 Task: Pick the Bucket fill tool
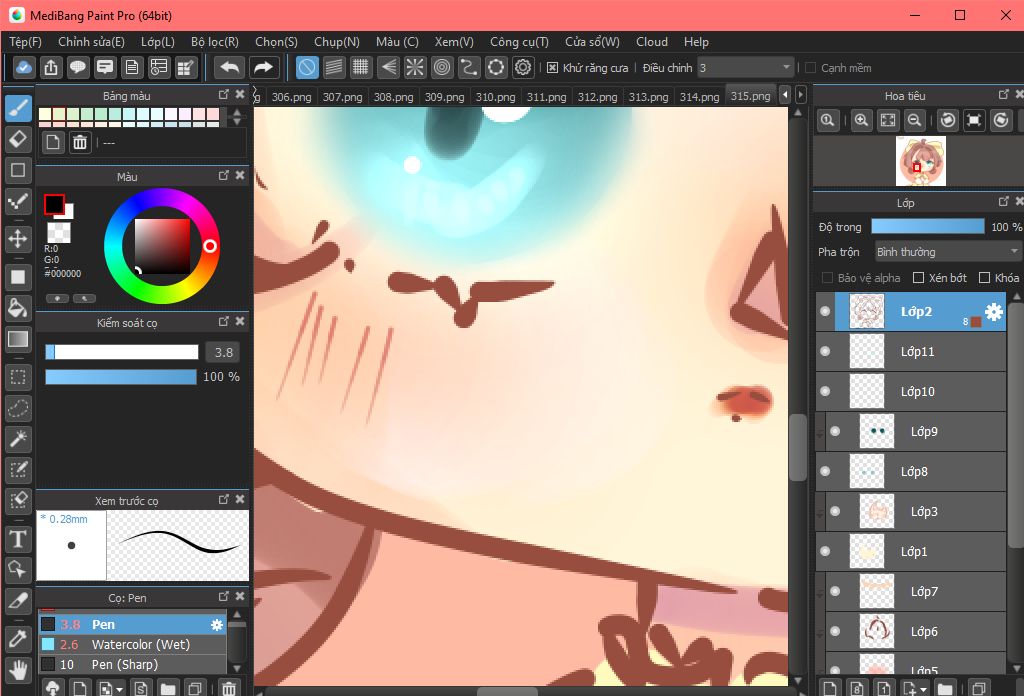(x=18, y=307)
